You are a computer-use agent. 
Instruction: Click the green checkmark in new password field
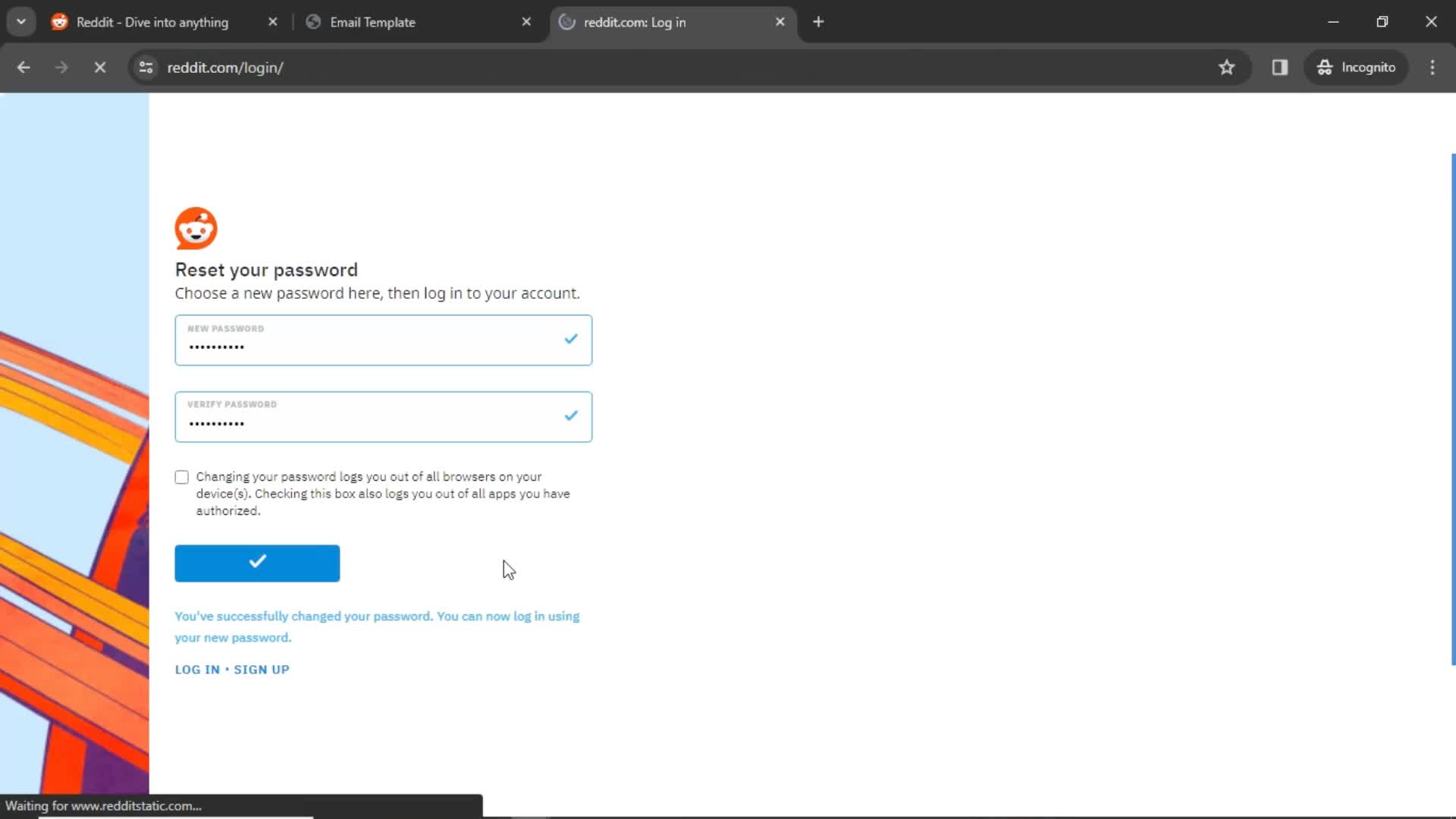(x=569, y=340)
